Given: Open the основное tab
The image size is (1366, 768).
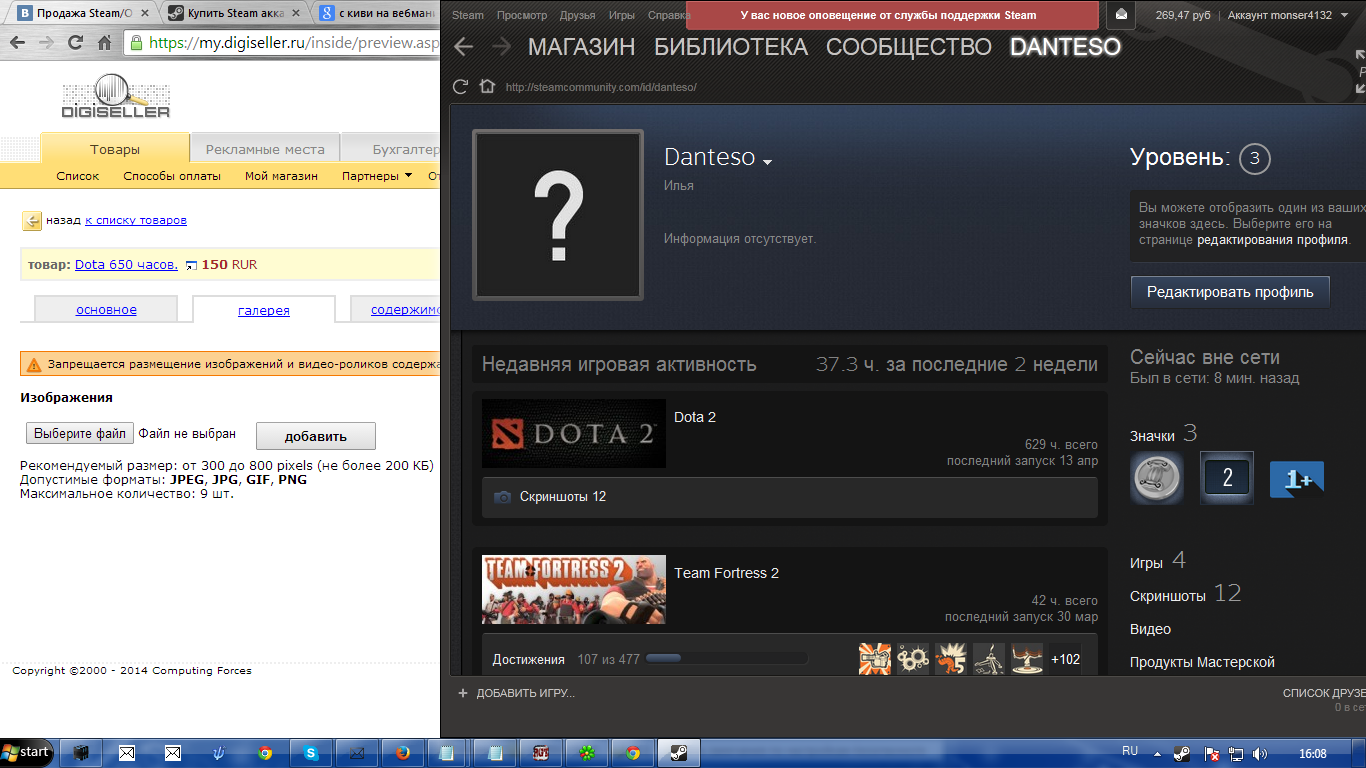Looking at the screenshot, I should [106, 310].
